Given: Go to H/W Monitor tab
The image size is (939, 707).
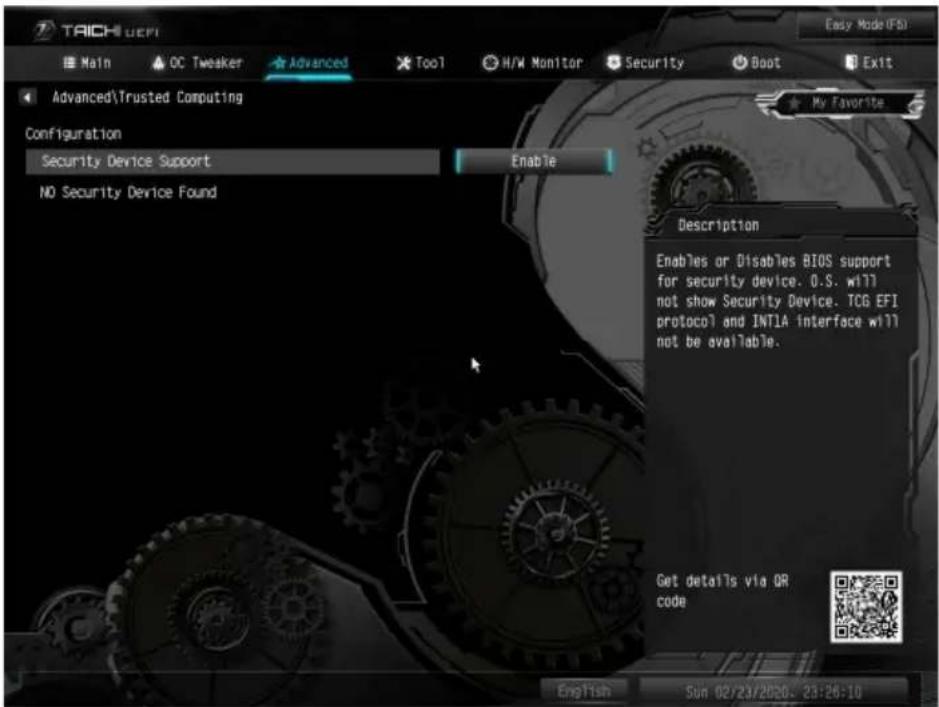Looking at the screenshot, I should 532,63.
